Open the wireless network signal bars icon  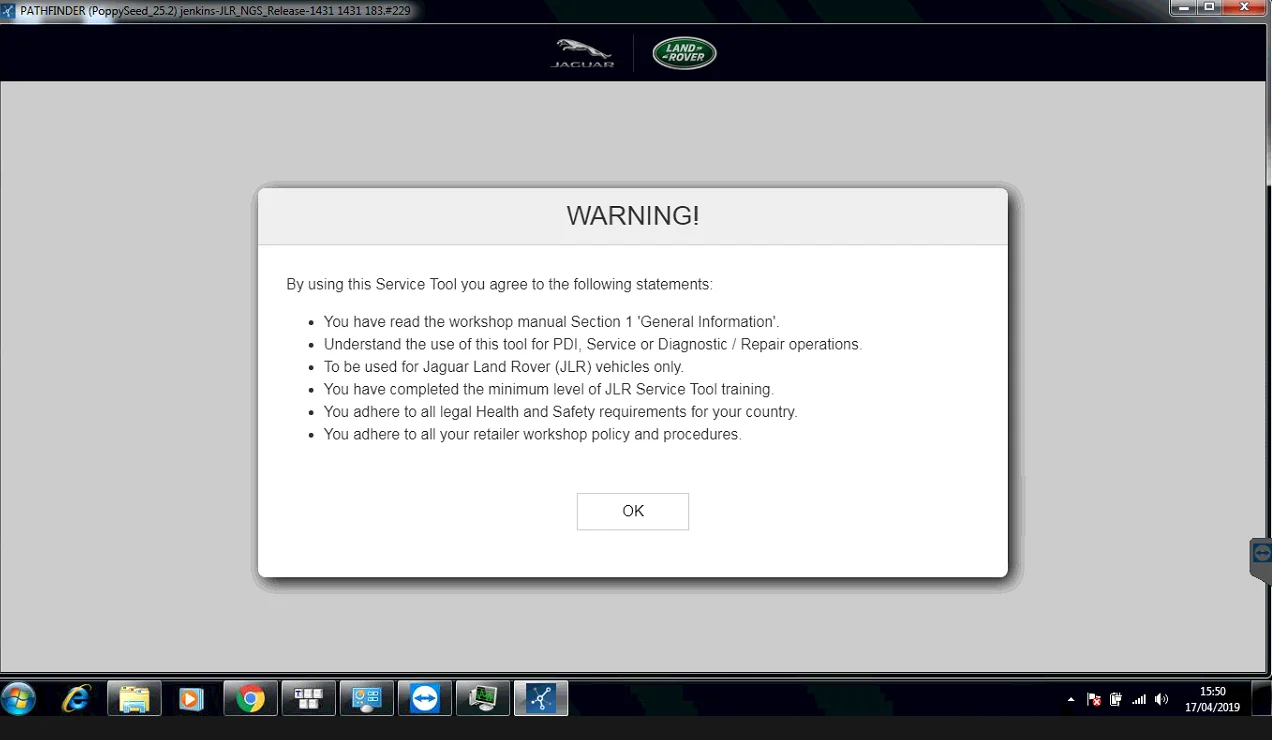[1139, 699]
